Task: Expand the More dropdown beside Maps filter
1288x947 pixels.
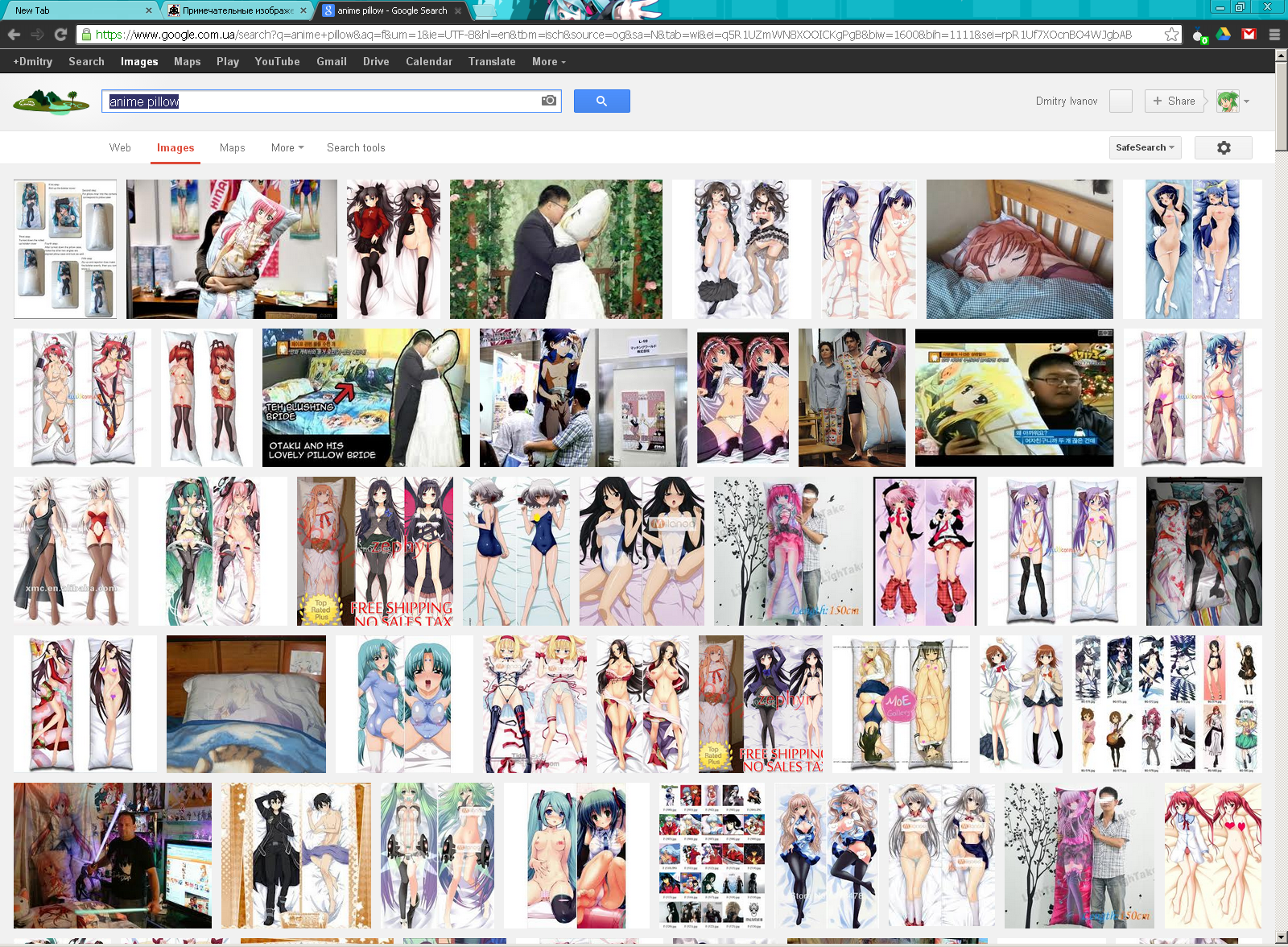Action: click(x=287, y=147)
